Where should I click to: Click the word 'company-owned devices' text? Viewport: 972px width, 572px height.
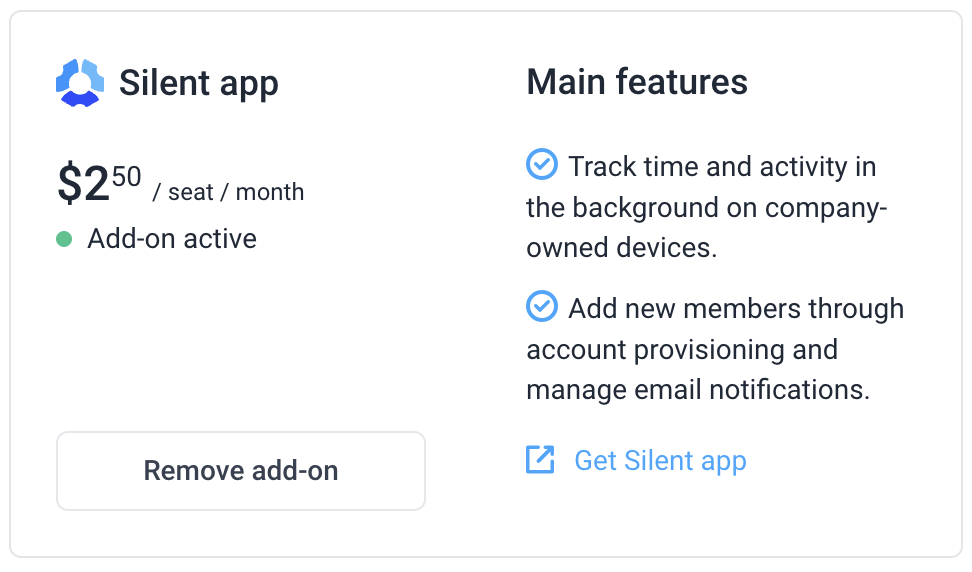point(707,227)
